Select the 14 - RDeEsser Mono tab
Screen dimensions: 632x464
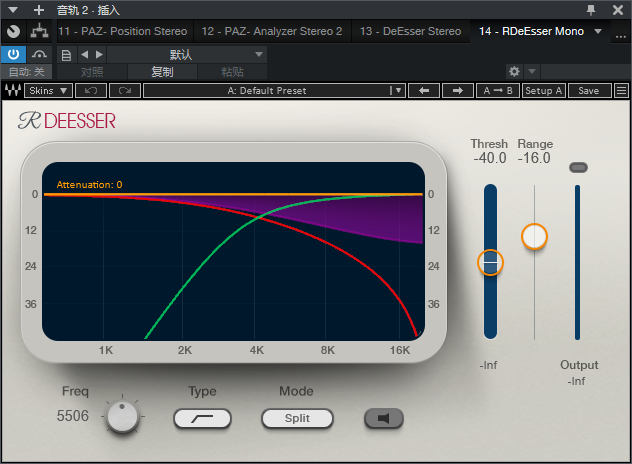pyautogui.click(x=531, y=31)
